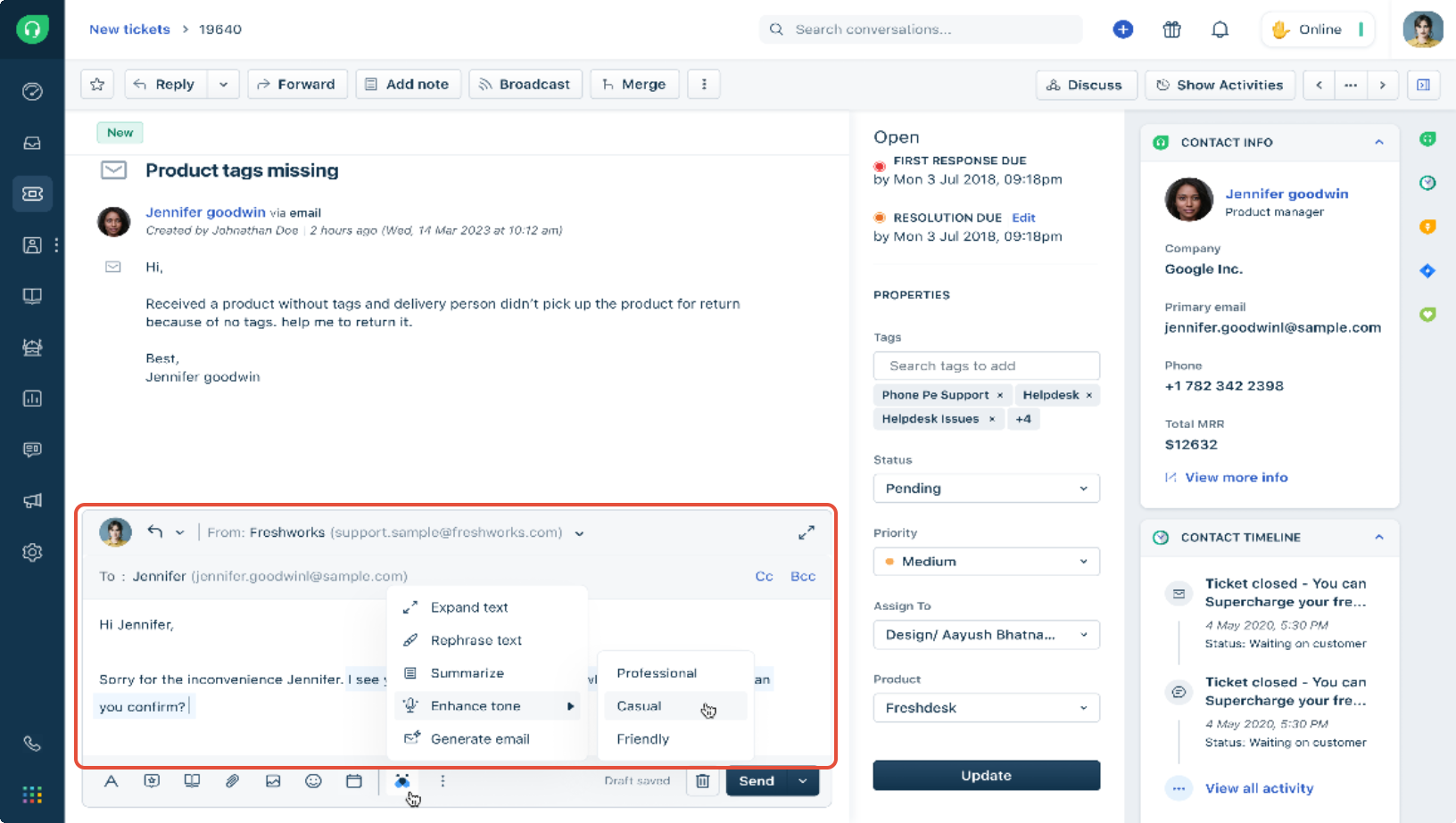The height and width of the screenshot is (823, 1456).
Task: Click the Add note button
Action: (408, 85)
